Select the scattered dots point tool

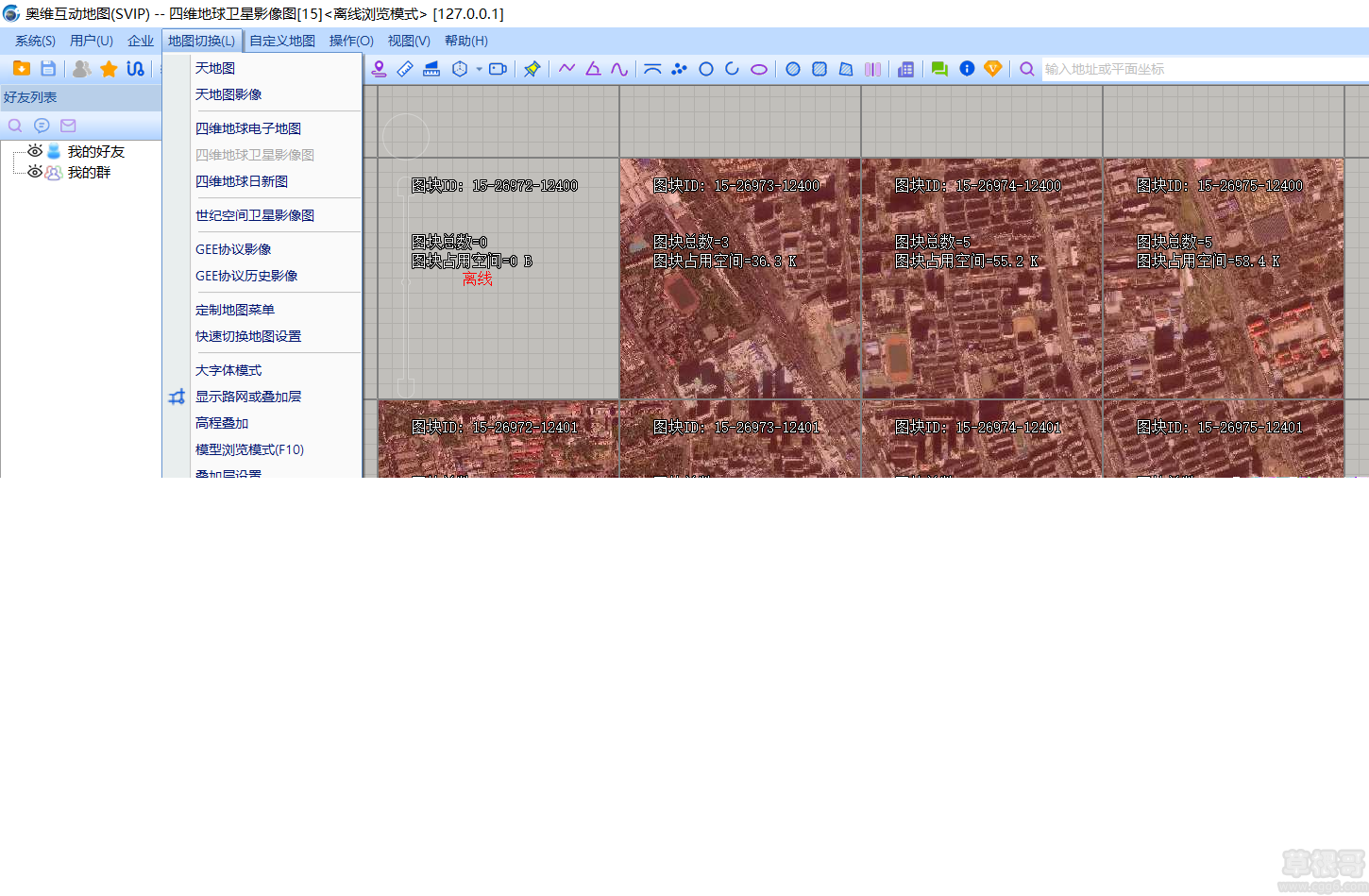(679, 69)
